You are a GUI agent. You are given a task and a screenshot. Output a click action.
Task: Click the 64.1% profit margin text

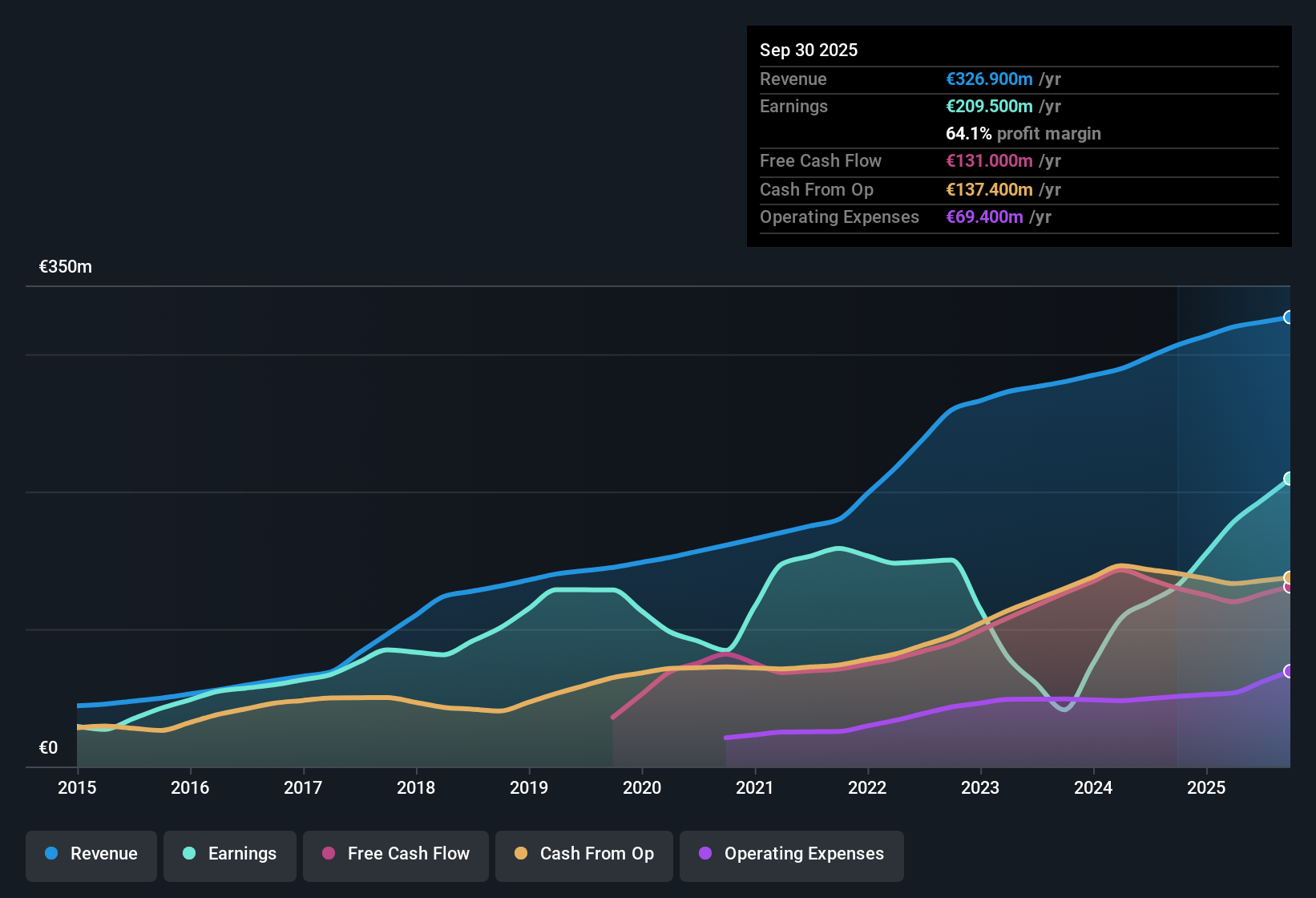(1023, 134)
